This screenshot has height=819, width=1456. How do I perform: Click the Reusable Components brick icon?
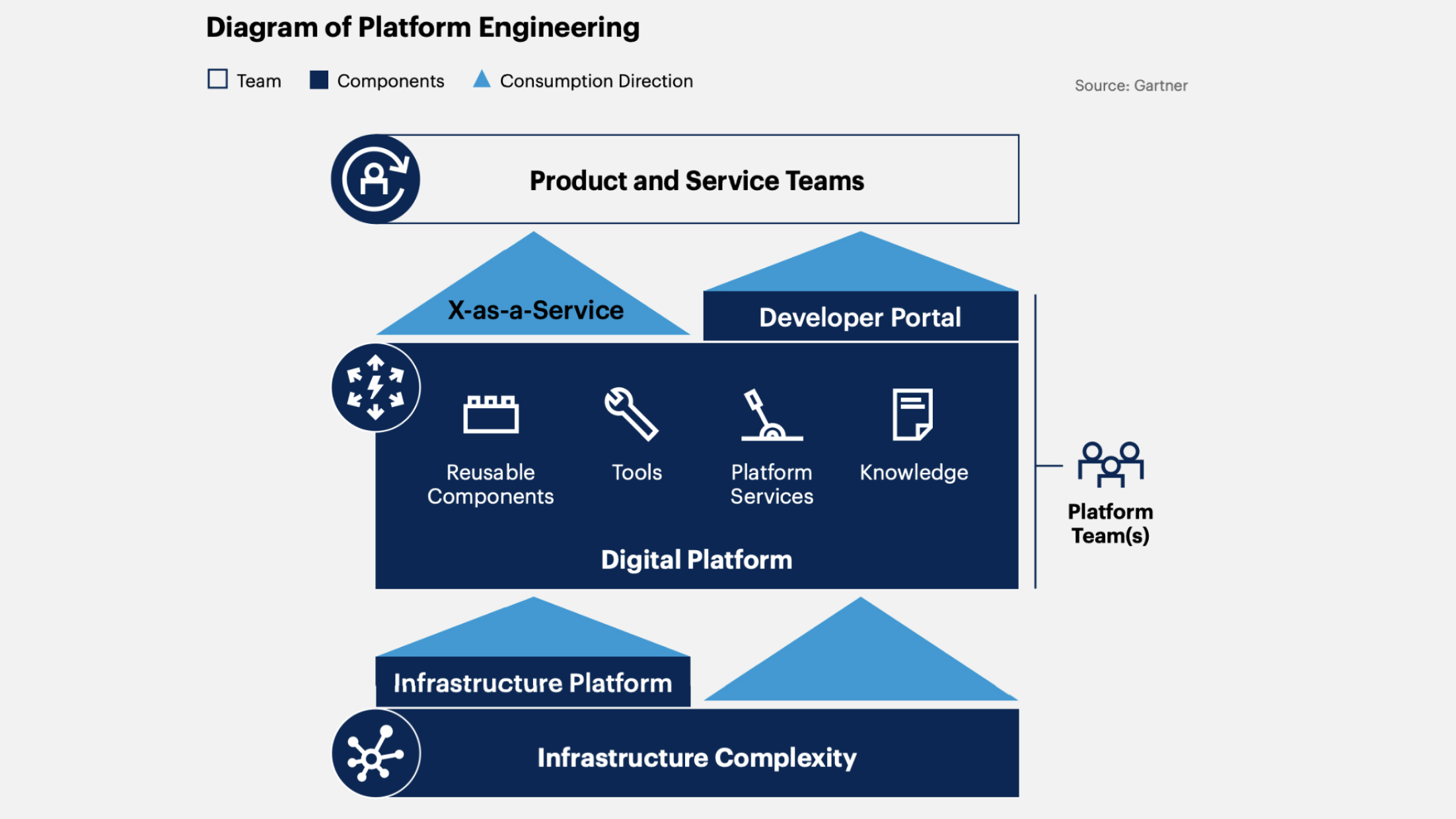[x=491, y=414]
